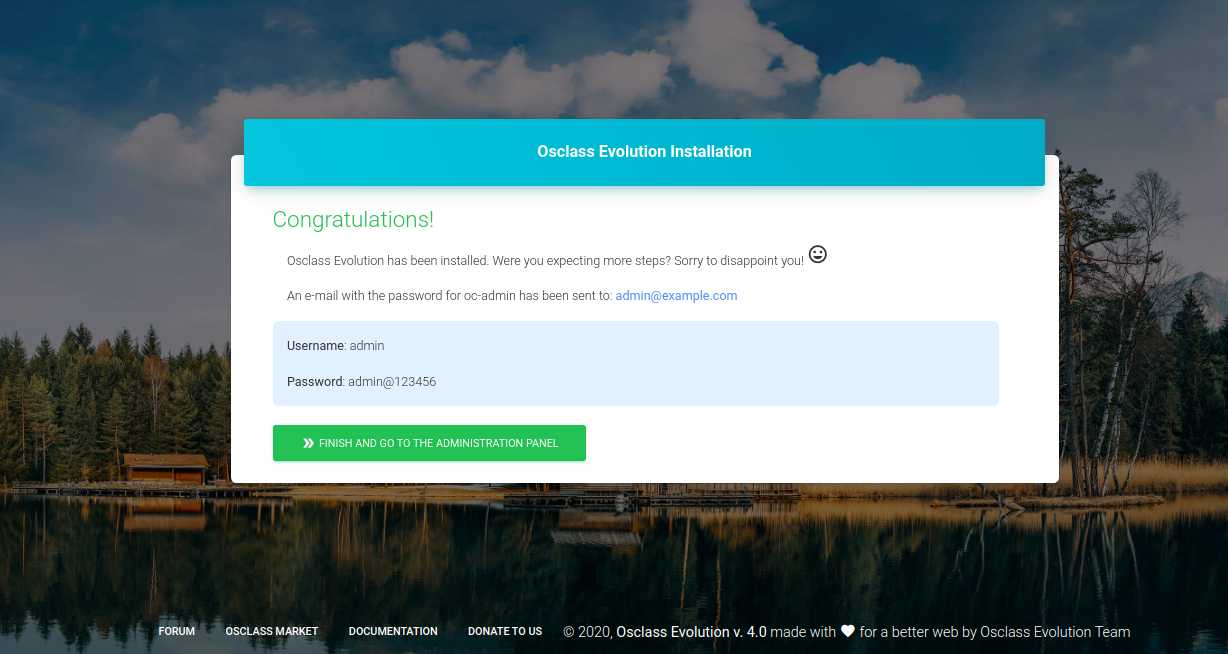The image size is (1228, 654).
Task: Click the double arrow icon on Finish button
Action: click(x=309, y=443)
